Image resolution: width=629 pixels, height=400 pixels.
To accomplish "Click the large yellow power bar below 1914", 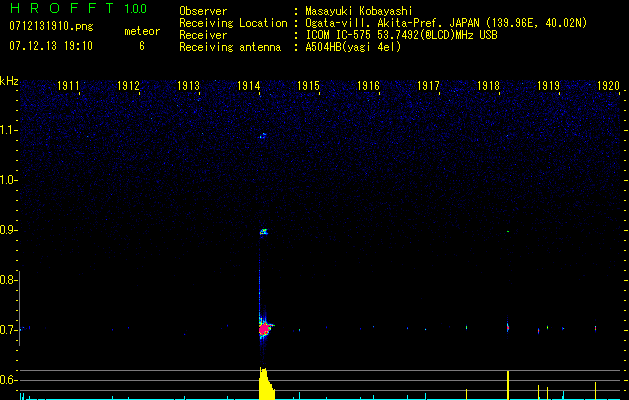I will [x=266, y=386].
